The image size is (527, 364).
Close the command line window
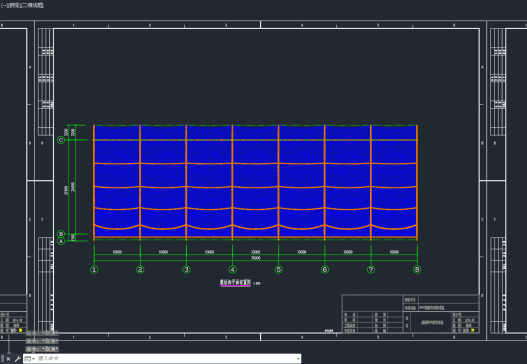click(x=8, y=359)
